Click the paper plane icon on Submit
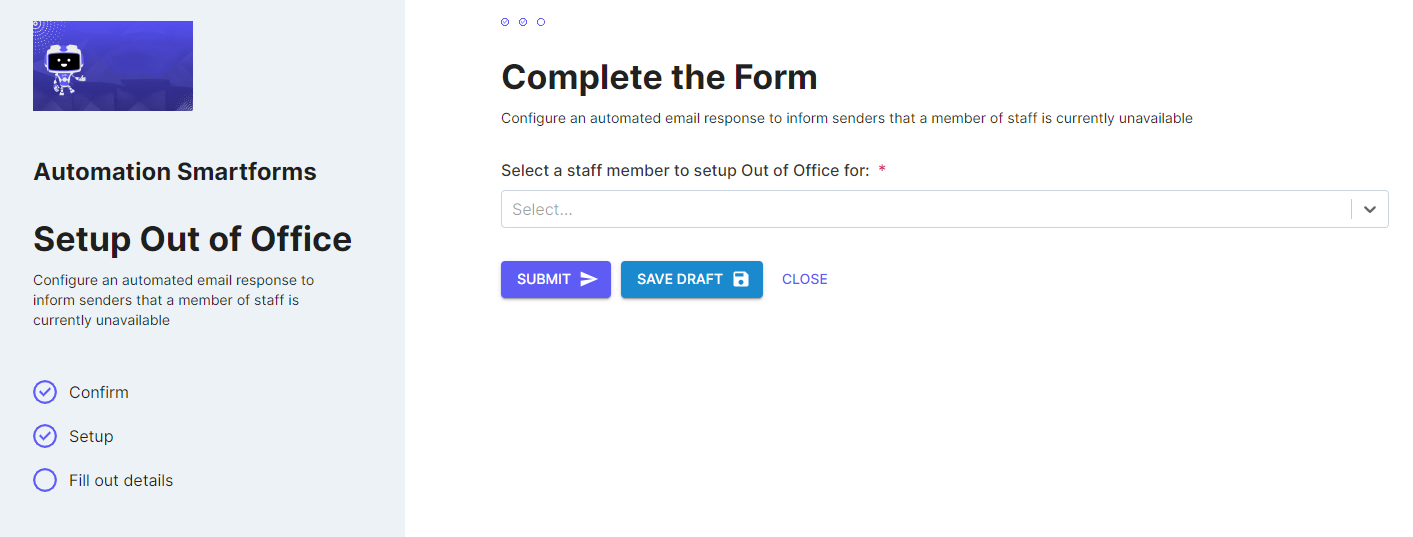1413x537 pixels. click(x=589, y=279)
